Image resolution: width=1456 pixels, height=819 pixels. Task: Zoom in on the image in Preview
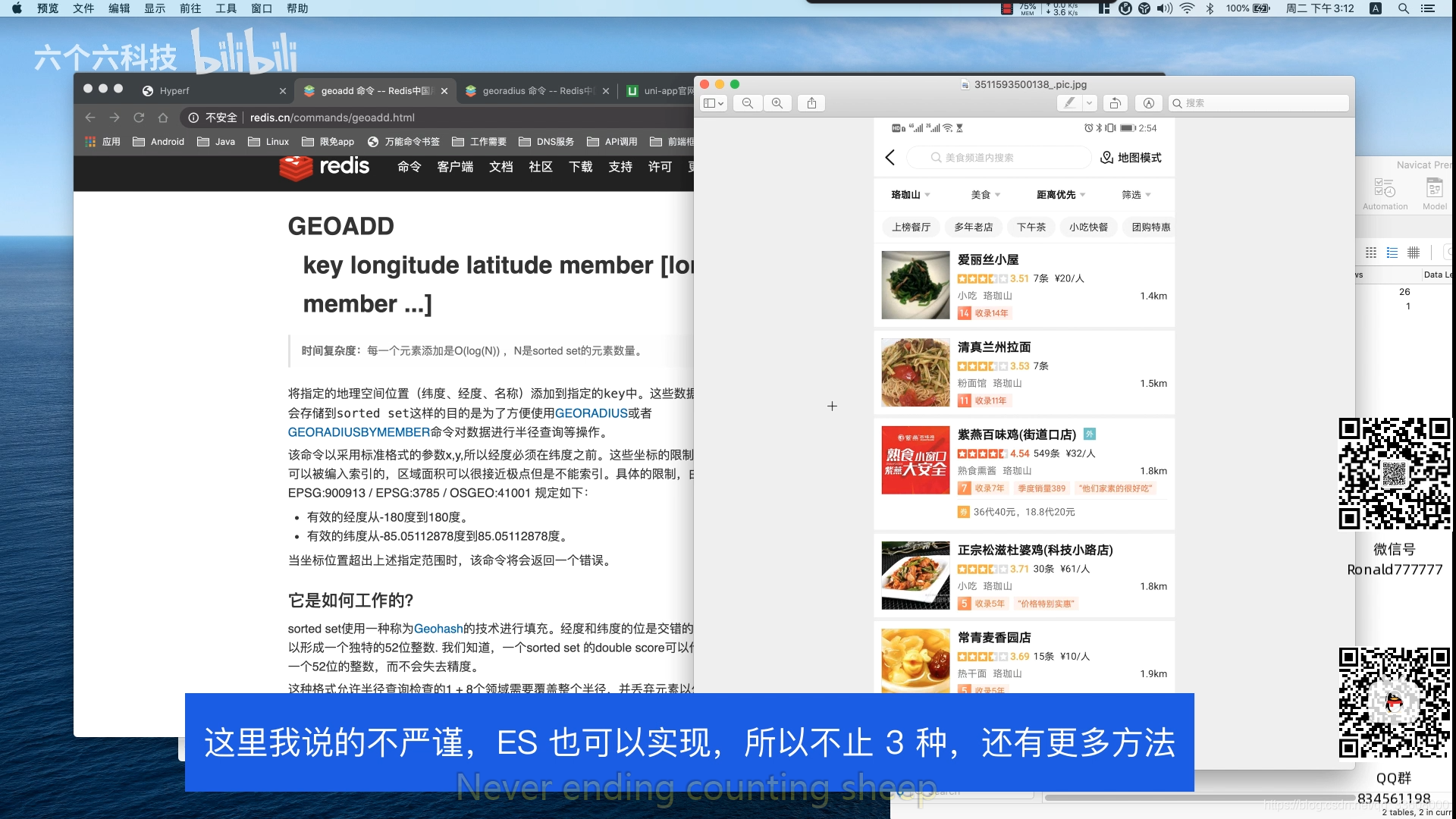click(777, 103)
